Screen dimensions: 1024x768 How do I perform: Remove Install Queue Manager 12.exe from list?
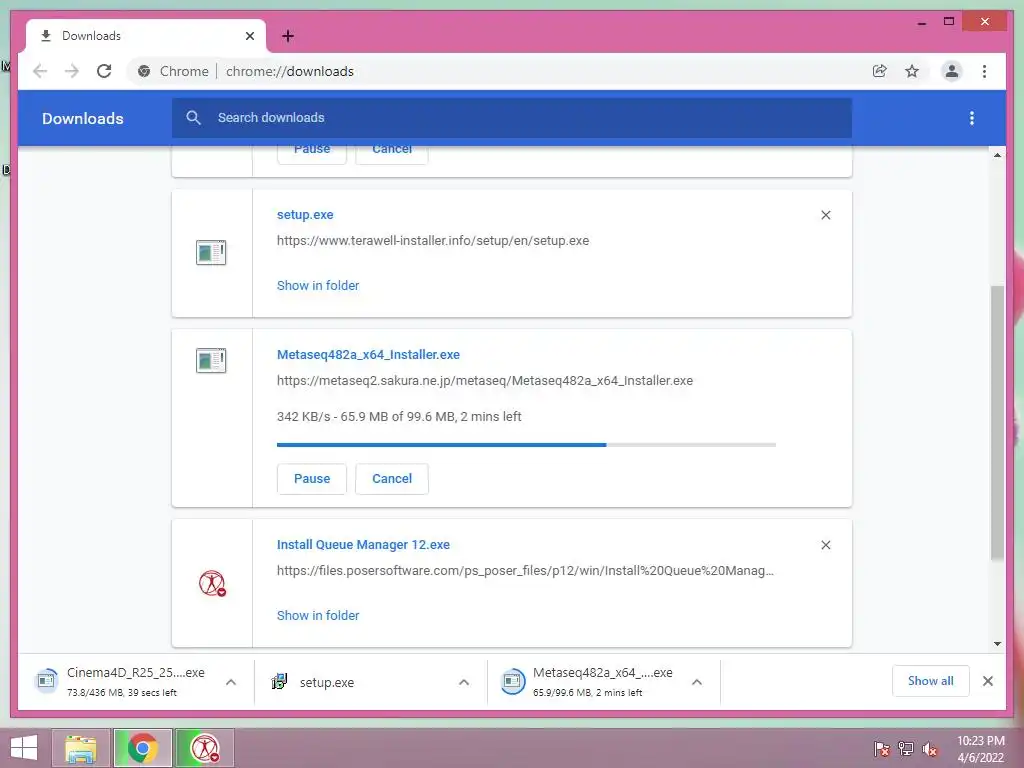point(825,545)
